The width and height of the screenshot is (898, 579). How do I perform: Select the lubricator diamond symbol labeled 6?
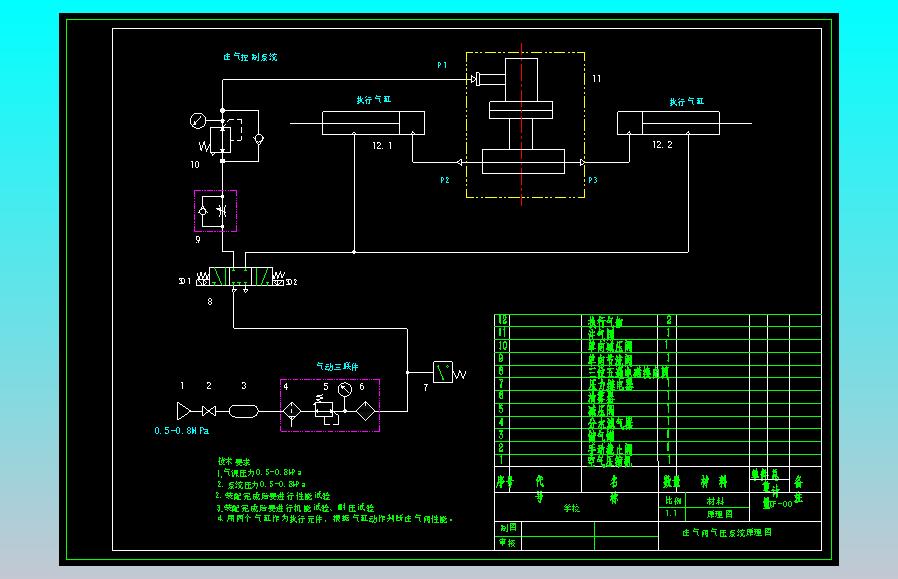click(x=365, y=411)
